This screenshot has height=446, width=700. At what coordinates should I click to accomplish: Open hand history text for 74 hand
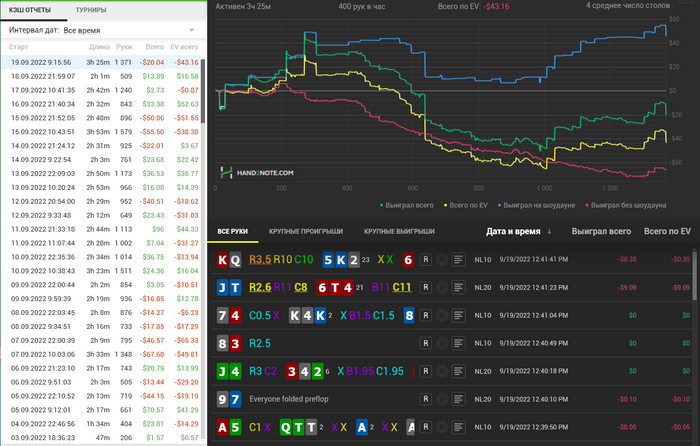tap(458, 315)
